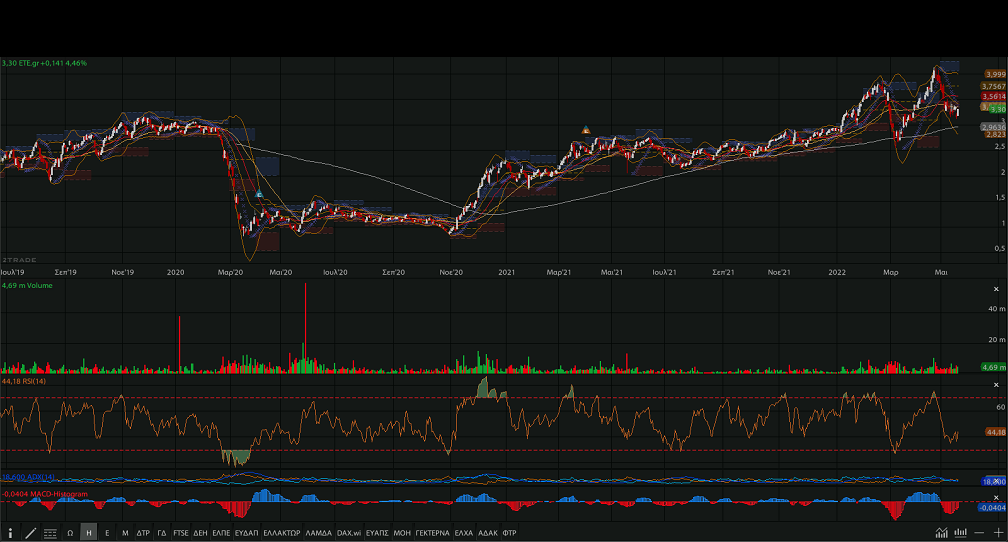Click the blue marker near Mar'20 low

pyautogui.click(x=259, y=194)
